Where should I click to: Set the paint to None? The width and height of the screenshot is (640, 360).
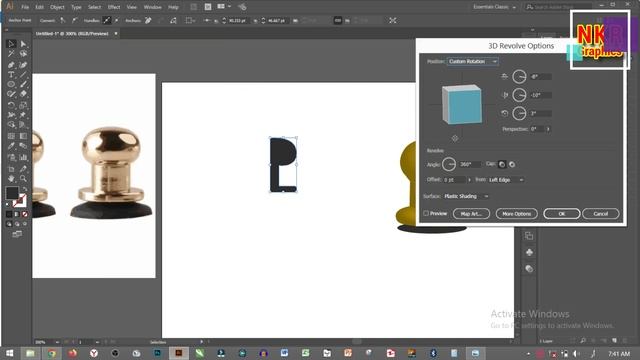25,214
